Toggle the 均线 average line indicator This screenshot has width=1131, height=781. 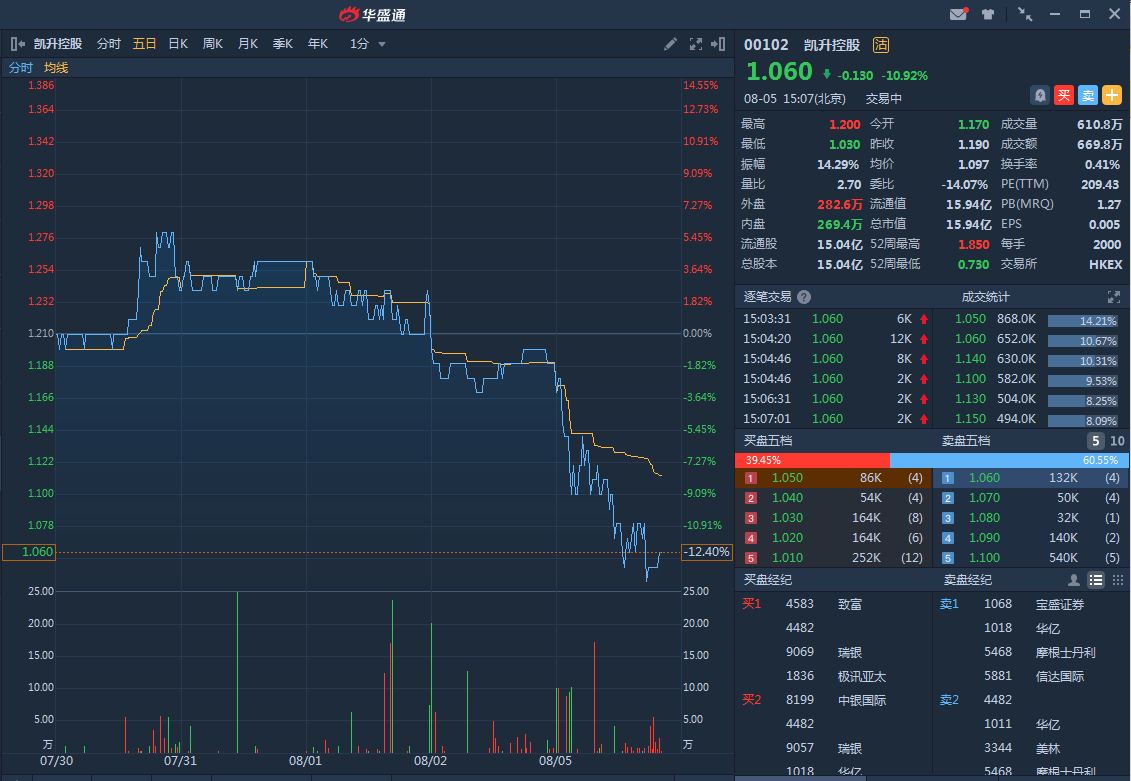[56, 68]
